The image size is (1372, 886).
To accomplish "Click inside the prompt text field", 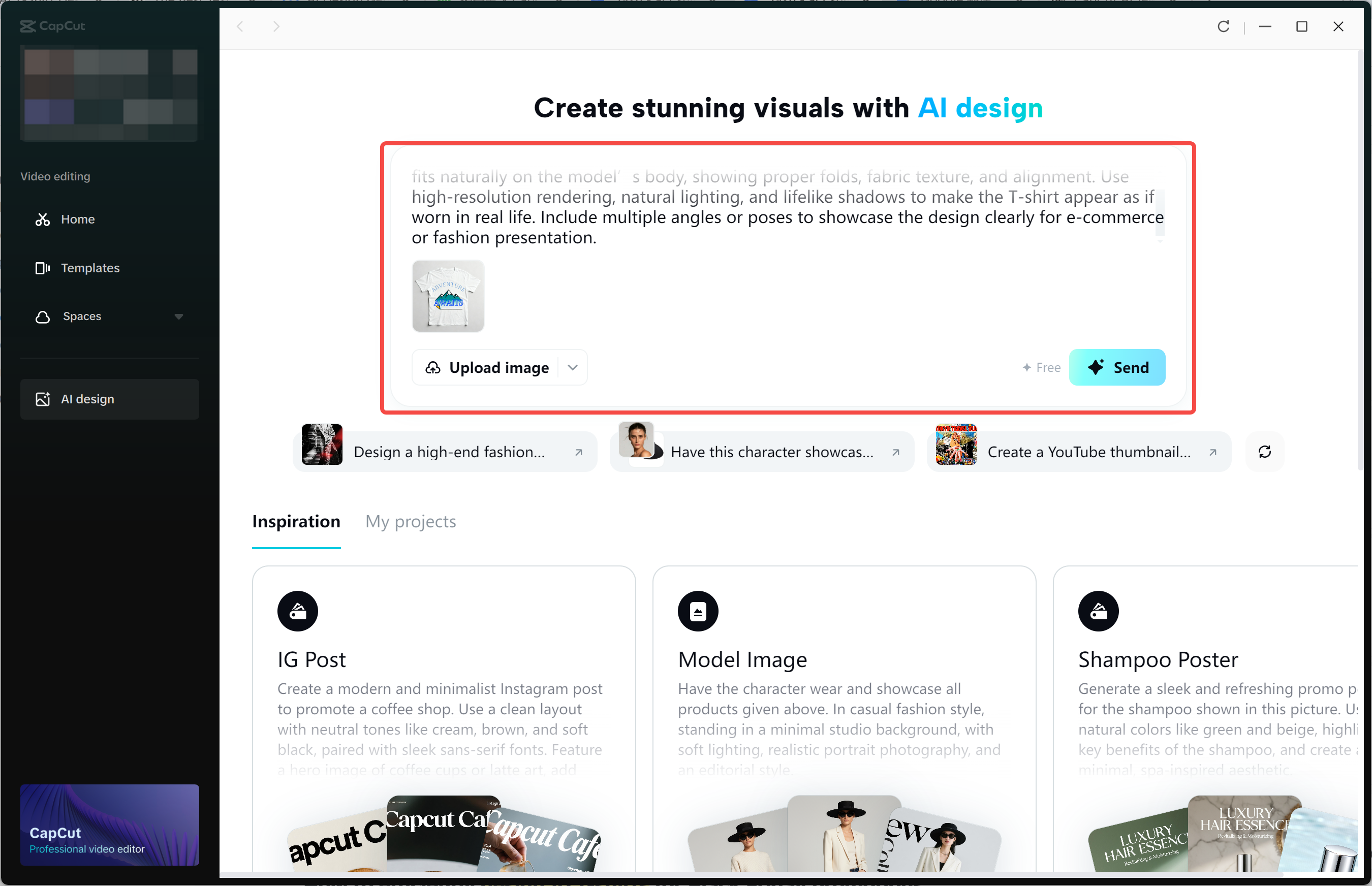I will (x=783, y=217).
